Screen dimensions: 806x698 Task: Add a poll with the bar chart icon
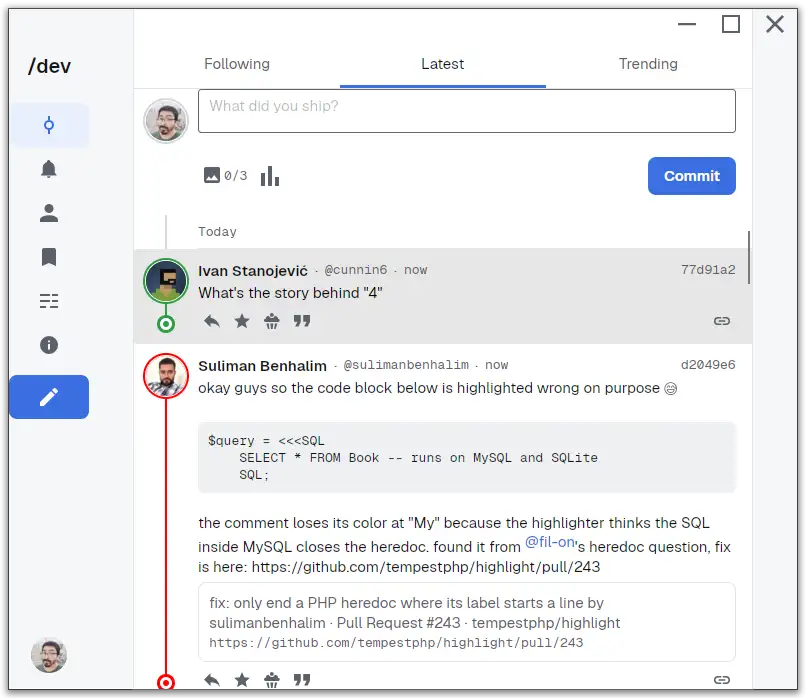click(x=270, y=176)
